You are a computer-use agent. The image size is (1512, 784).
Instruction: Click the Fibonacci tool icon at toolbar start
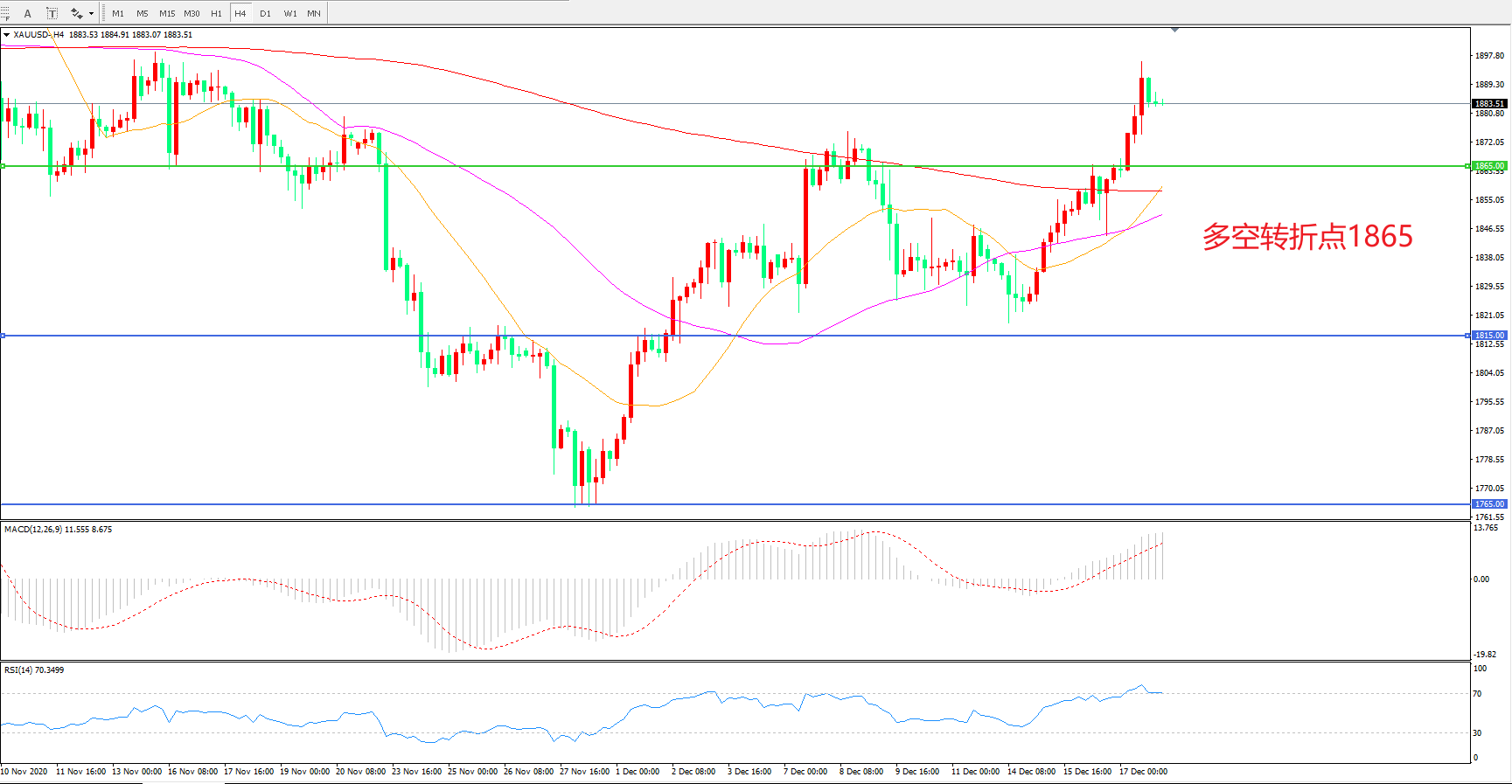pyautogui.click(x=5, y=13)
